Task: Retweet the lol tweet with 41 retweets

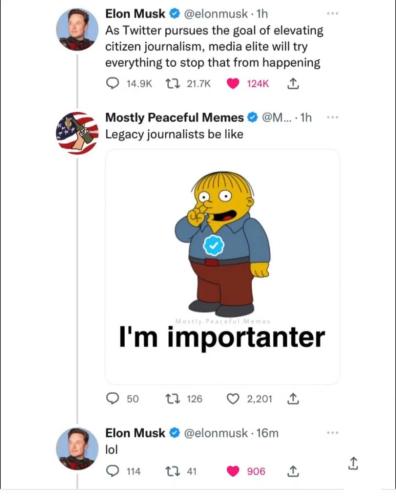Action: [173, 471]
